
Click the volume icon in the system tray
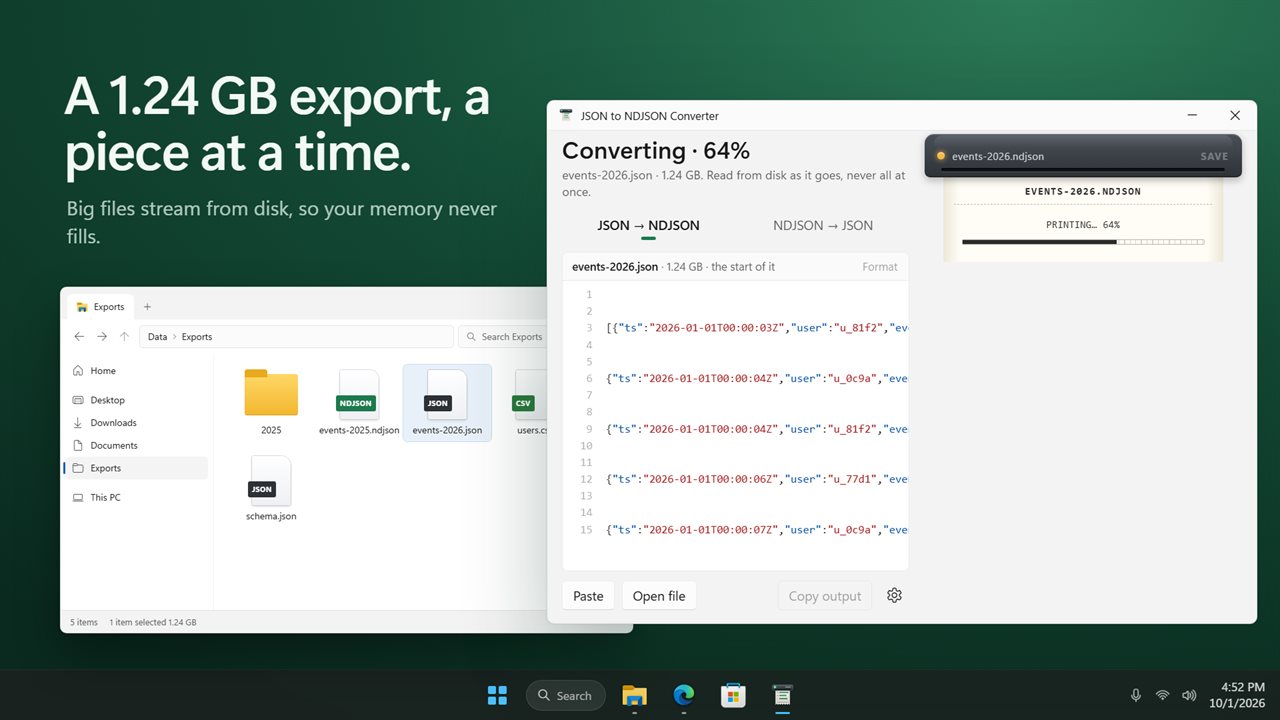coord(1189,695)
